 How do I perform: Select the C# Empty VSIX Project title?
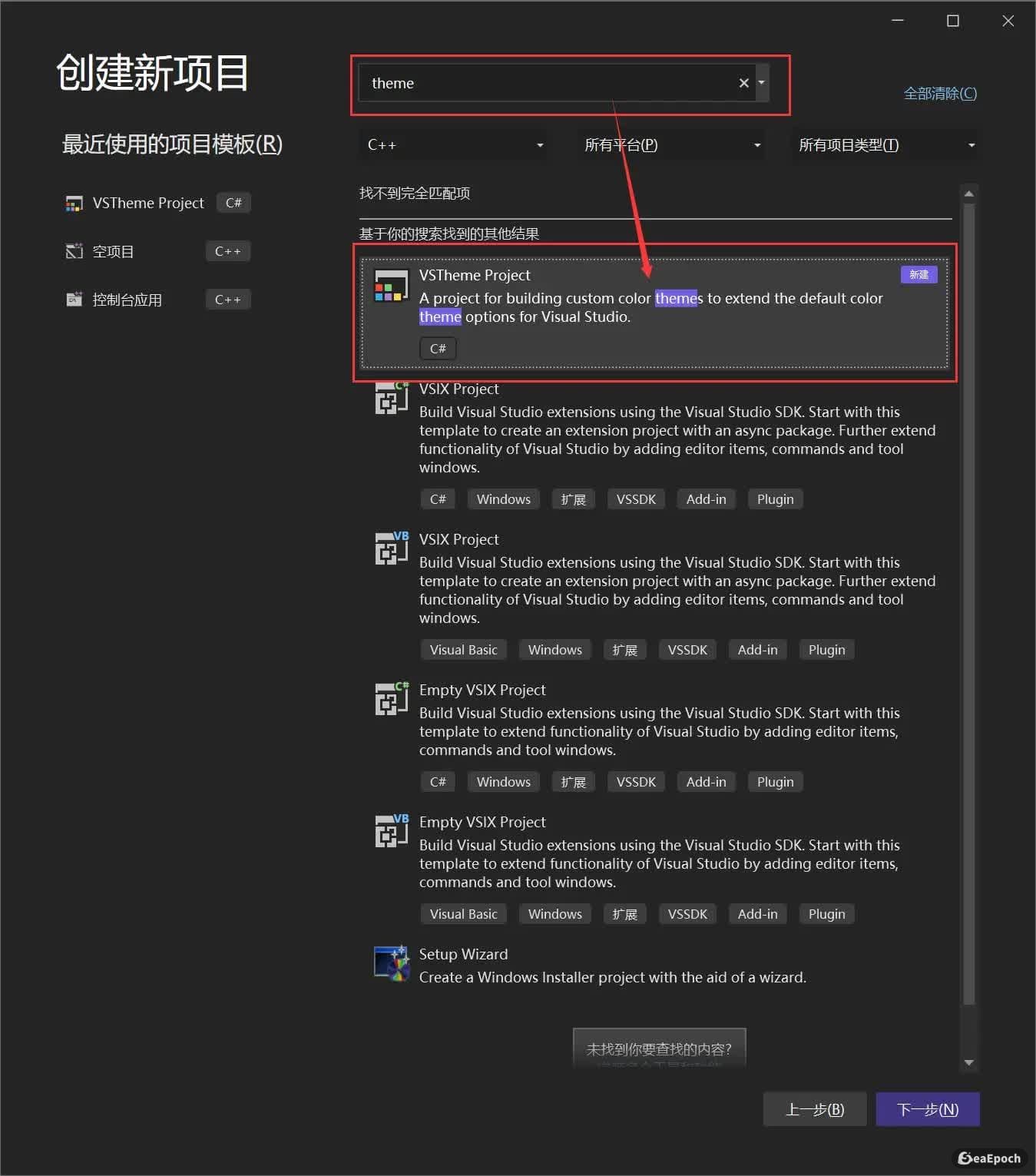point(482,690)
